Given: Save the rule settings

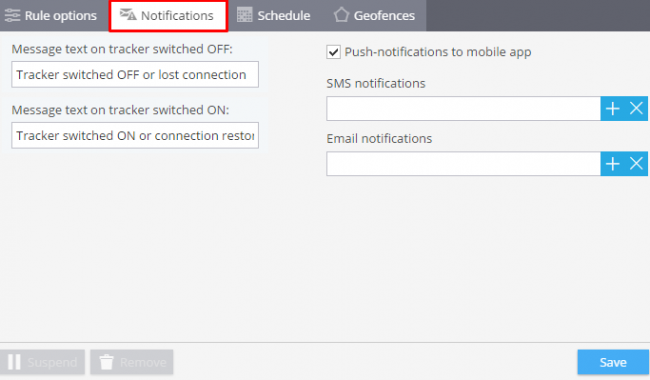Looking at the screenshot, I should click(x=613, y=362).
